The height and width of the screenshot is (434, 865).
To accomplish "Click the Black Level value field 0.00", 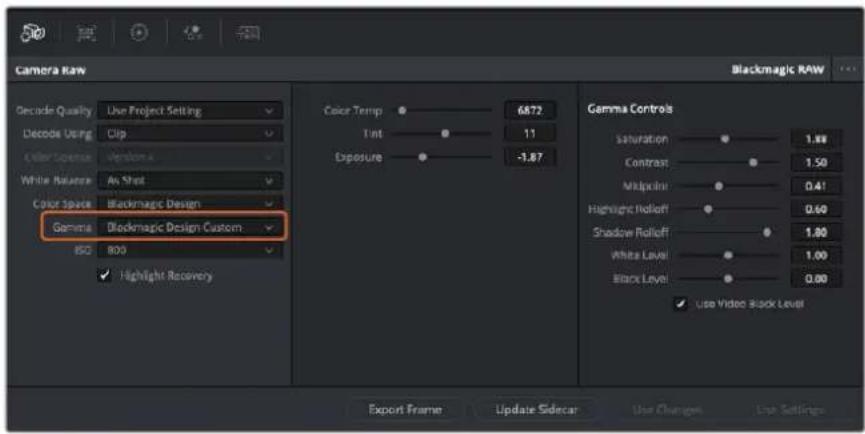I will pos(816,279).
